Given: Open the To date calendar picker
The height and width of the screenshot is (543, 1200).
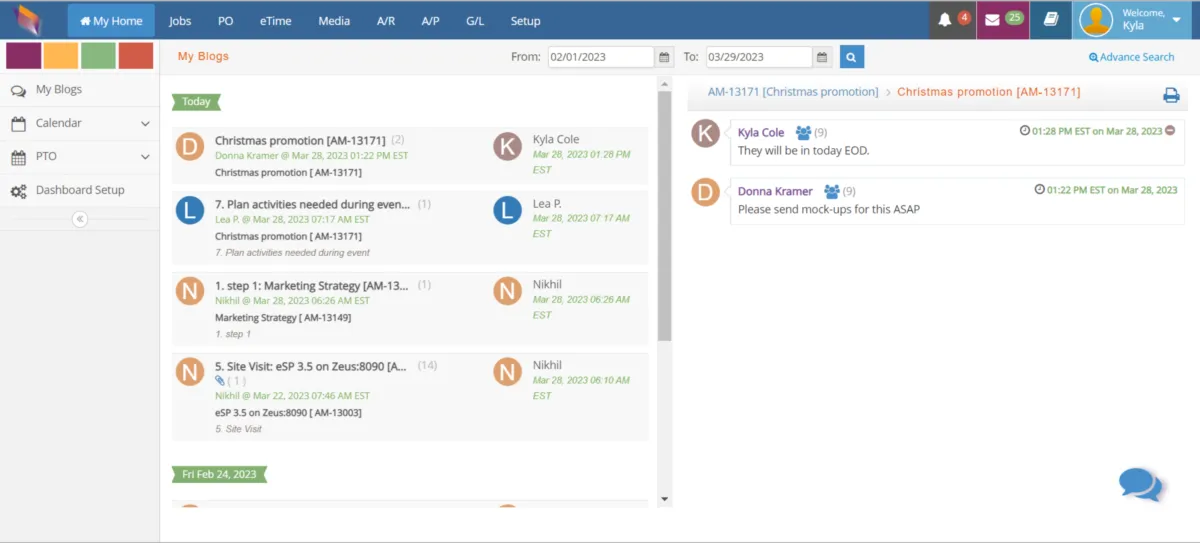Looking at the screenshot, I should 822,57.
